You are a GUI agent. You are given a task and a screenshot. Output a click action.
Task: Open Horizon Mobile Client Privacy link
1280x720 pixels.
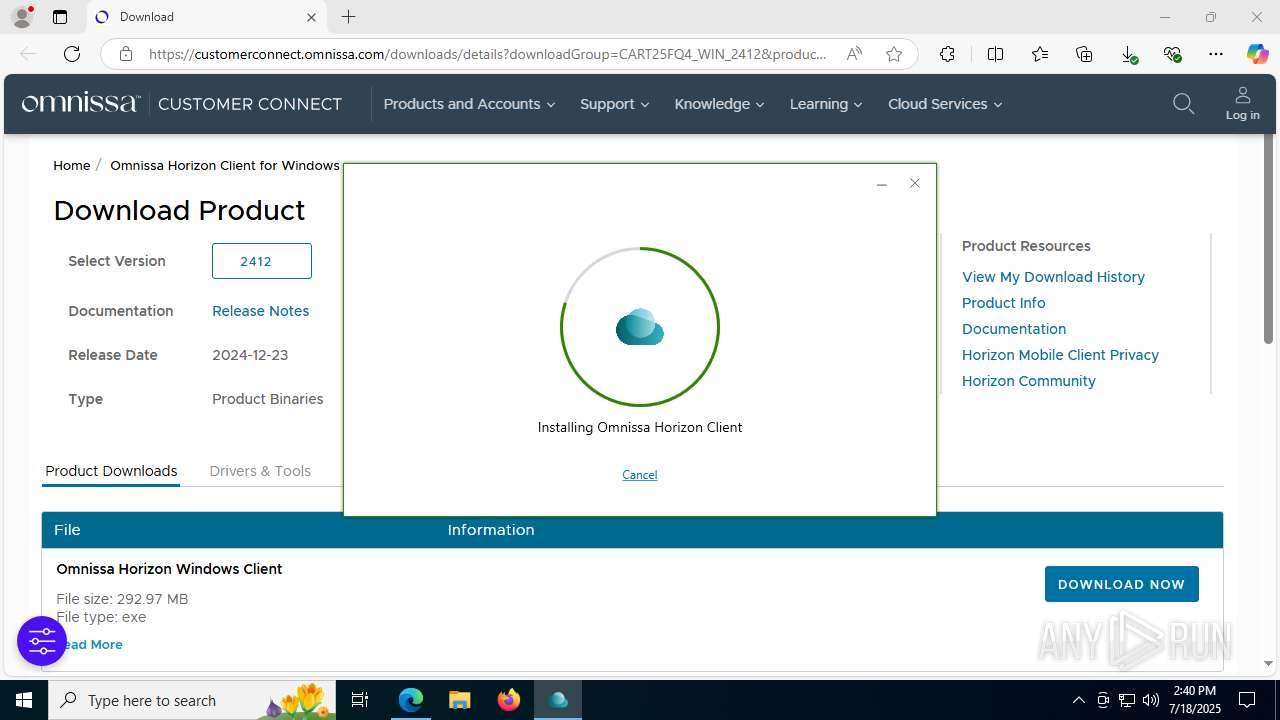click(x=1060, y=355)
